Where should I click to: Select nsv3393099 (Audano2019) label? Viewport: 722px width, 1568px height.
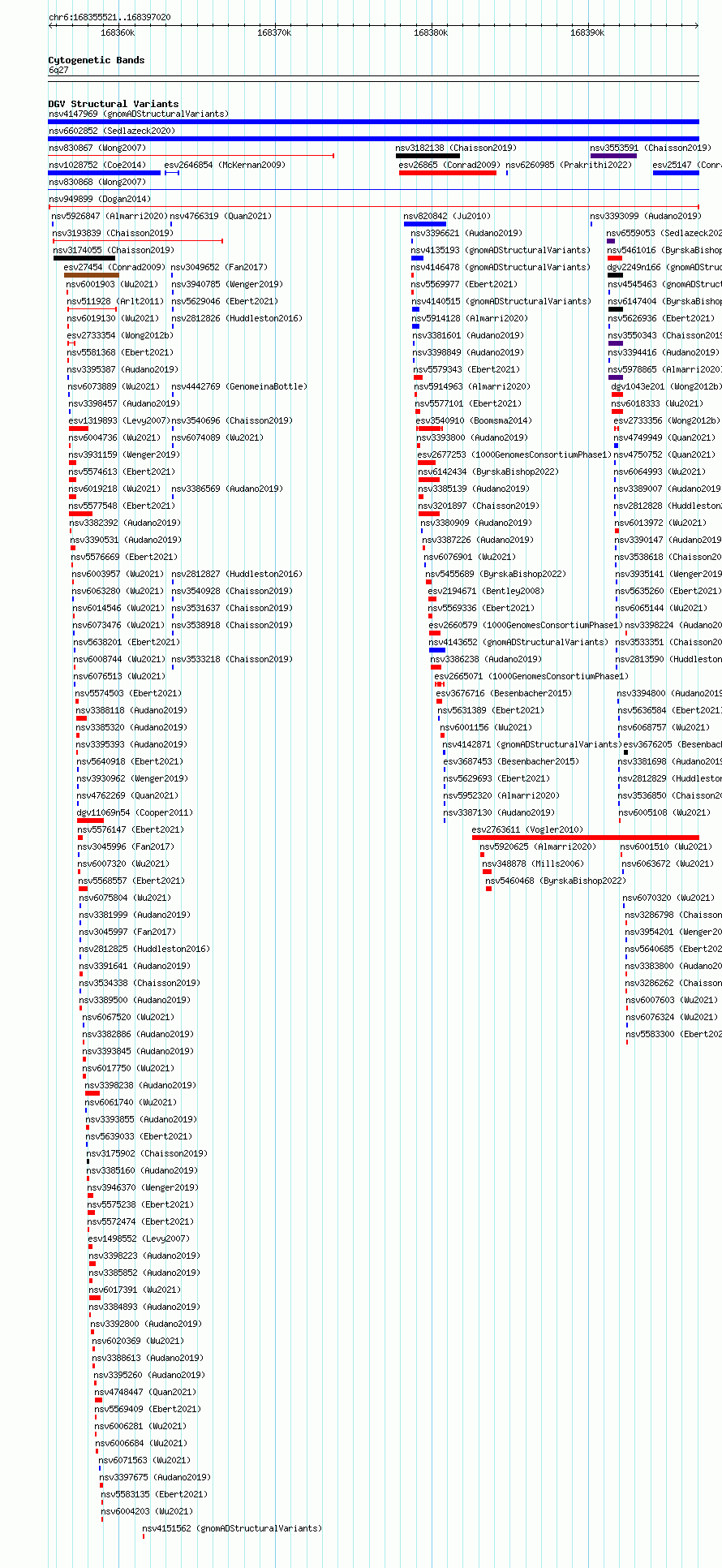coord(646,216)
